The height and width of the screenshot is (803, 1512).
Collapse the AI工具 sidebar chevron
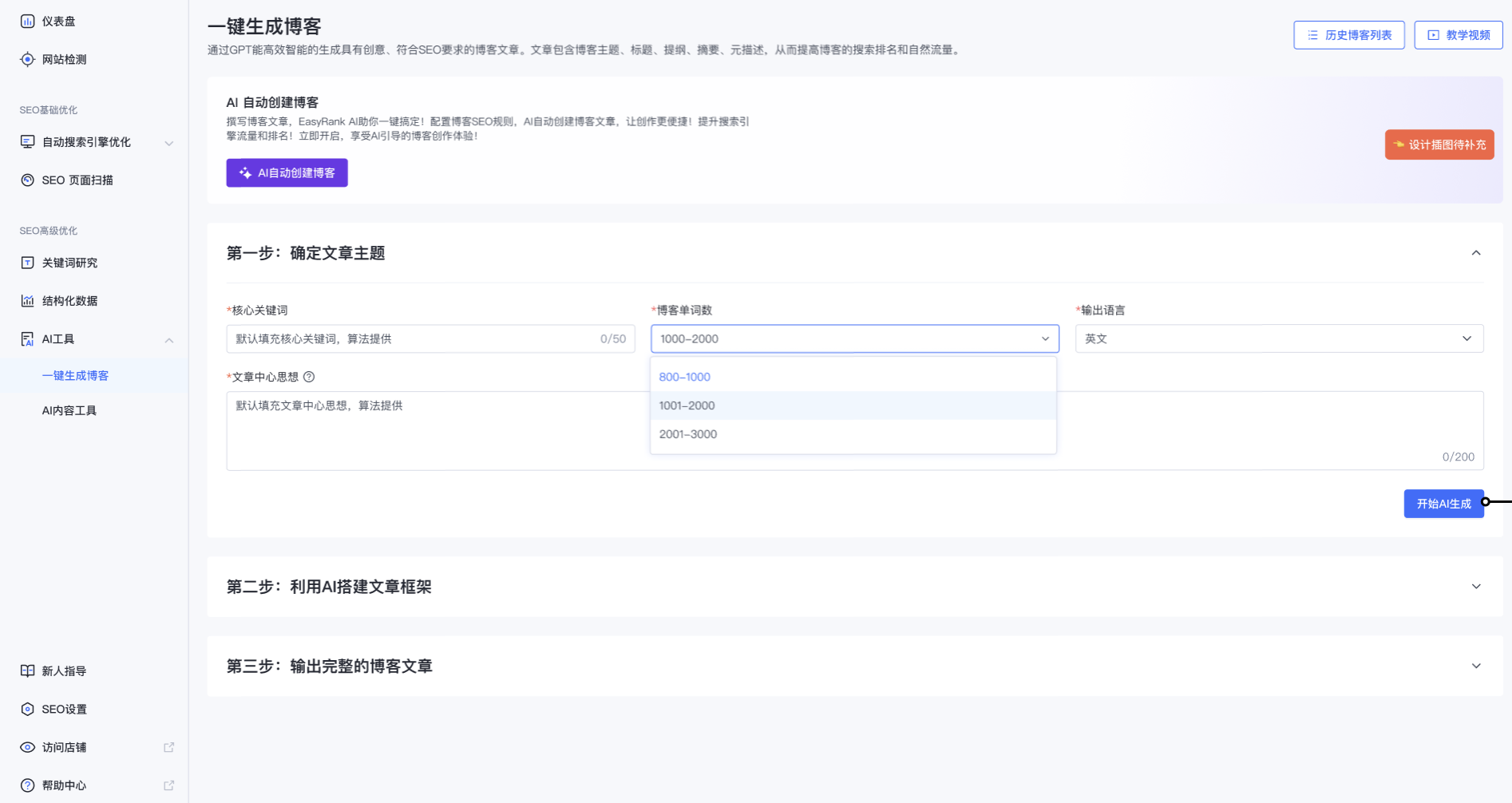pos(168,340)
